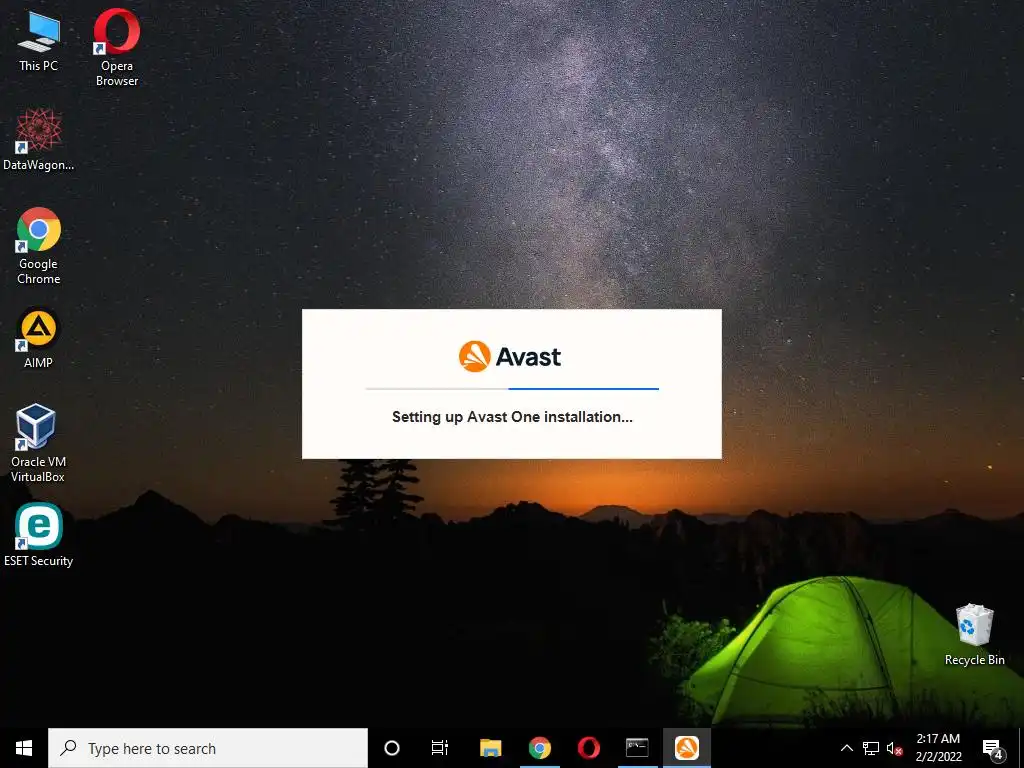Select the This PC desktop icon

(x=39, y=42)
